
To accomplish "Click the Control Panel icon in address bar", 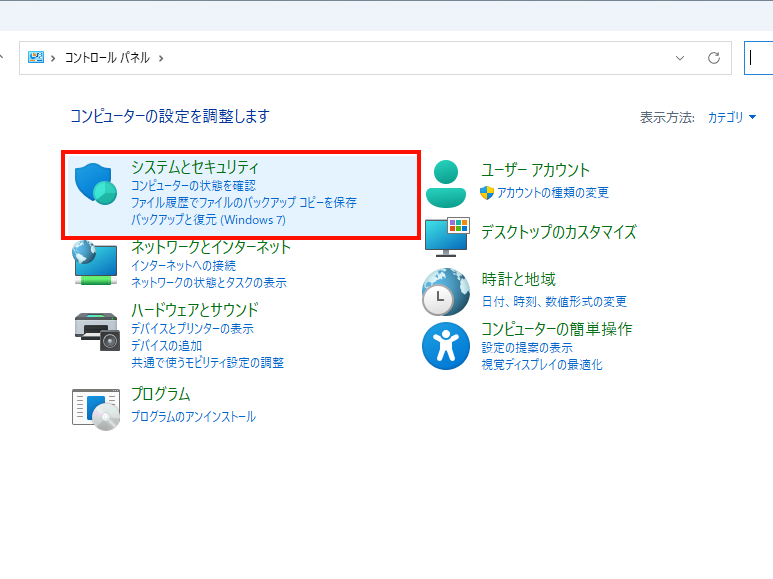I will pos(36,58).
